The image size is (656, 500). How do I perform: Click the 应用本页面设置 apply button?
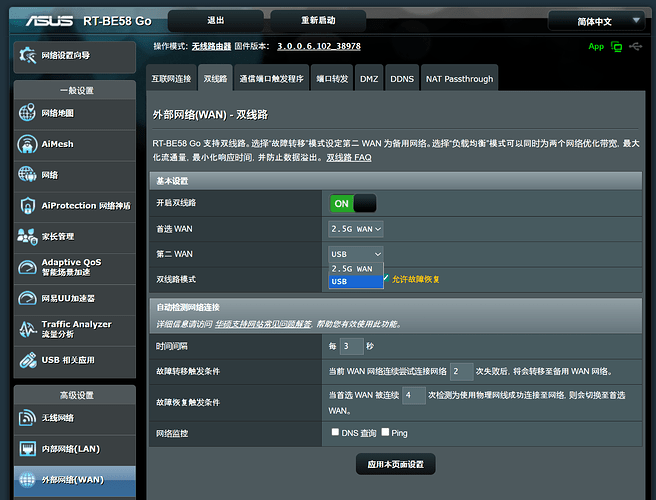pyautogui.click(x=396, y=464)
